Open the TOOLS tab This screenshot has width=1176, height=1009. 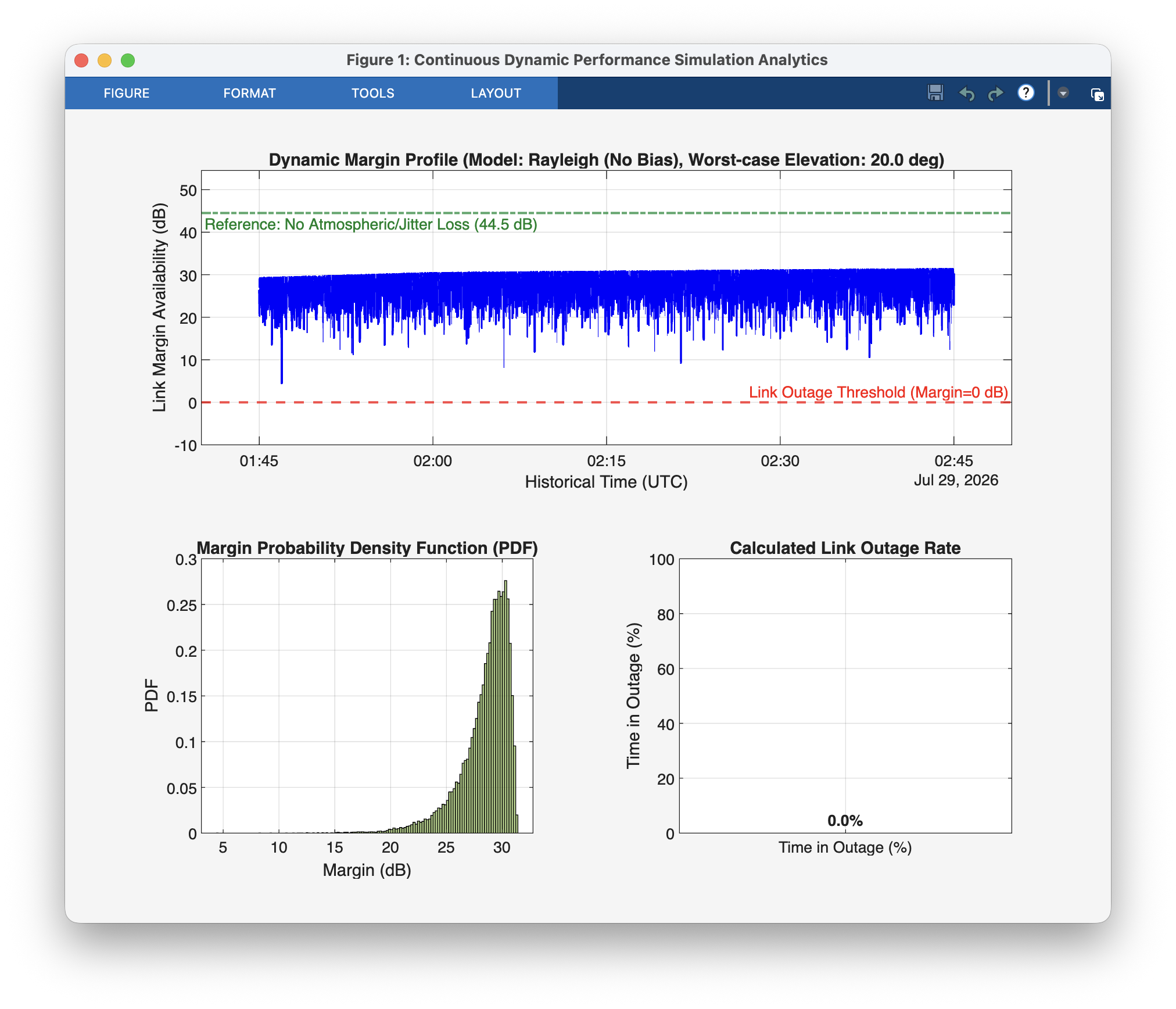tap(372, 93)
